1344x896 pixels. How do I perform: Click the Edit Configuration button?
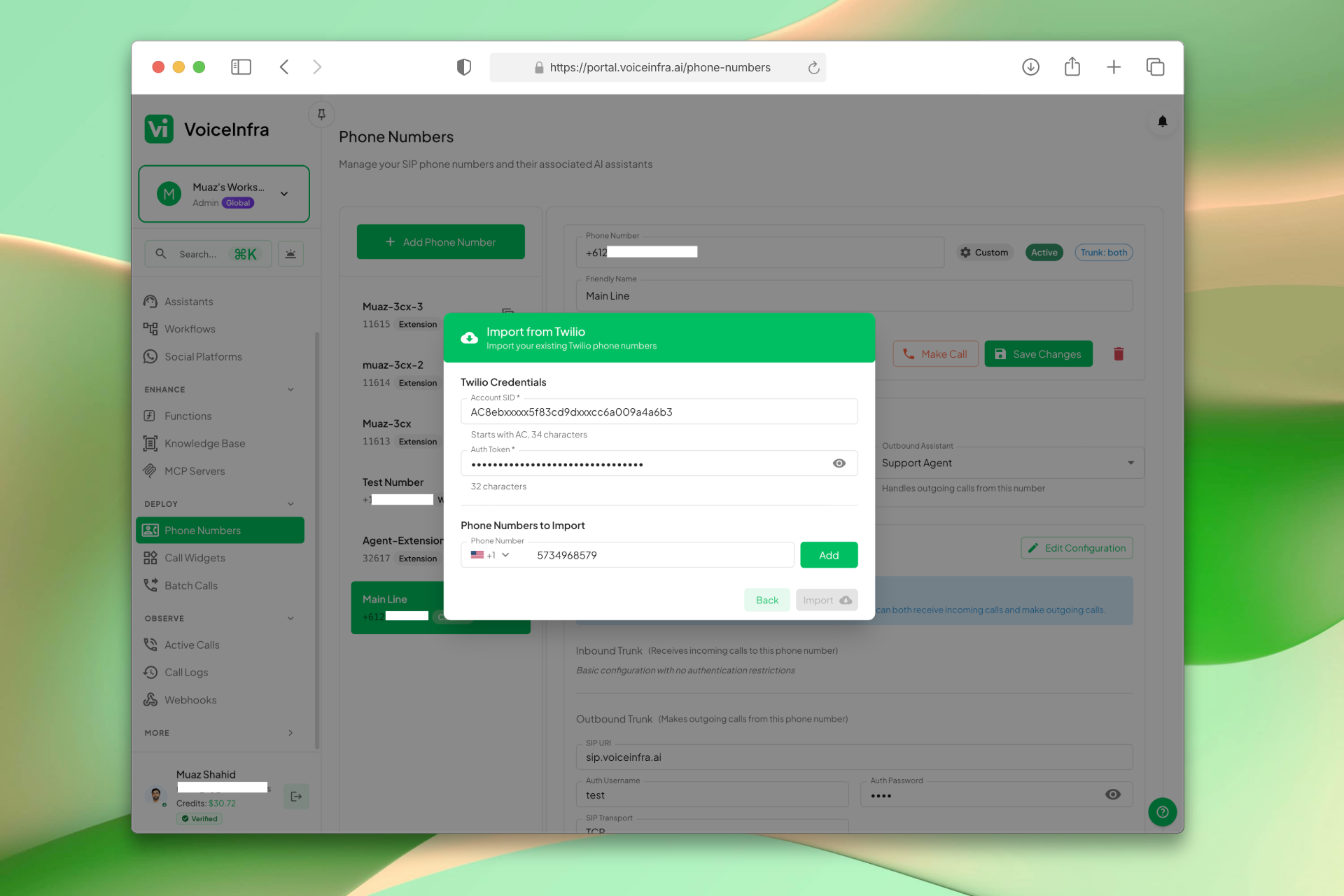coord(1077,548)
